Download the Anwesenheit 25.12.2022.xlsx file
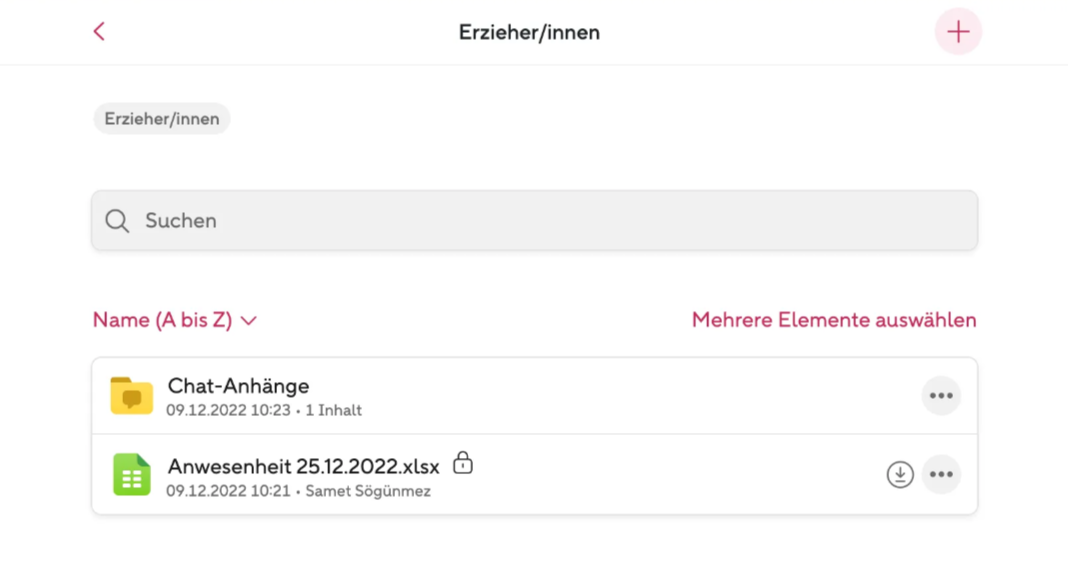 pyautogui.click(x=900, y=475)
